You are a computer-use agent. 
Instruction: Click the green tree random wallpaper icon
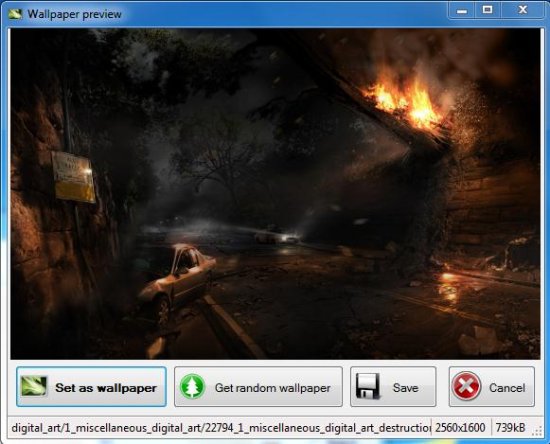[192, 386]
